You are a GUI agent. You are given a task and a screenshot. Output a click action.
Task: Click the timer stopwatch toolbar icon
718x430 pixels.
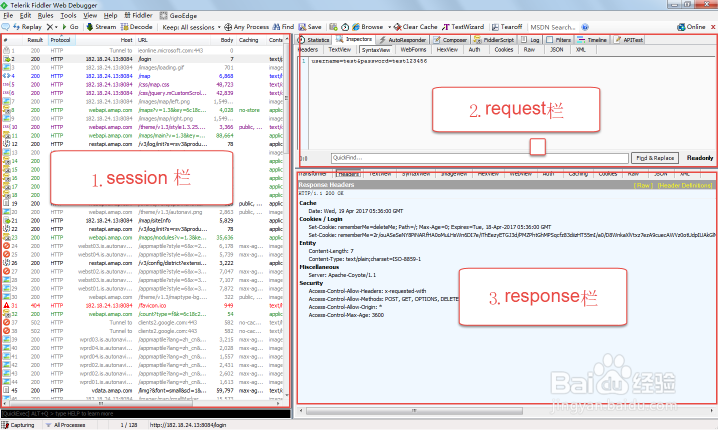[x=345, y=27]
